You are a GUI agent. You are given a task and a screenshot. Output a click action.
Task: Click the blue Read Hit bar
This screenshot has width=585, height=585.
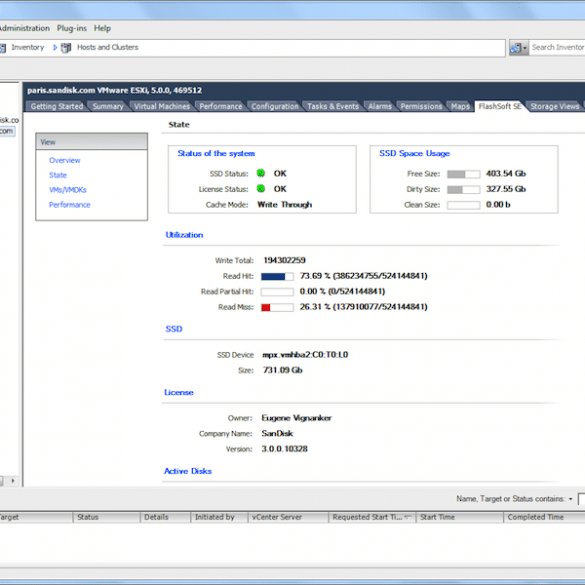(x=277, y=276)
